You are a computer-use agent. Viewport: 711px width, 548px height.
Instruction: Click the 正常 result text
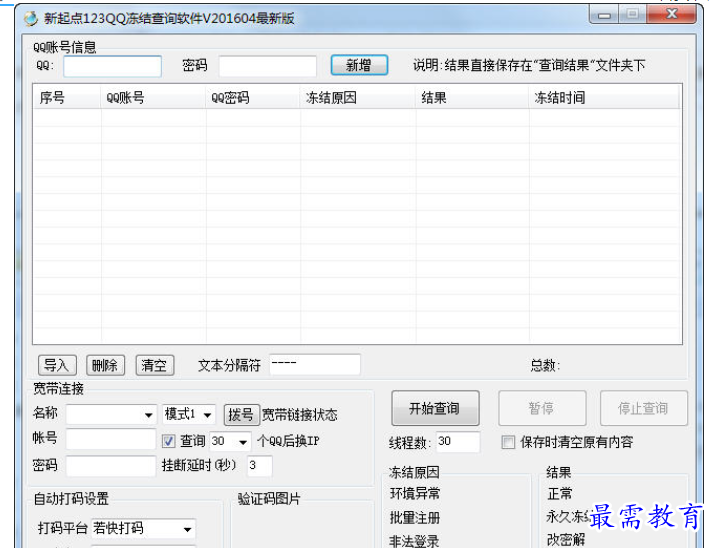[x=560, y=494]
